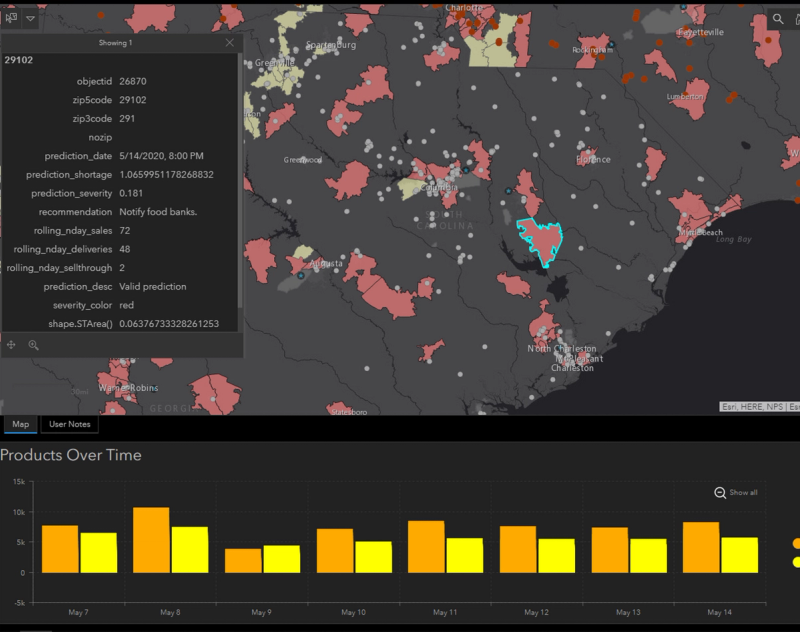This screenshot has width=800, height=632.
Task: Open the map search magnifier icon
Action: coord(778,19)
